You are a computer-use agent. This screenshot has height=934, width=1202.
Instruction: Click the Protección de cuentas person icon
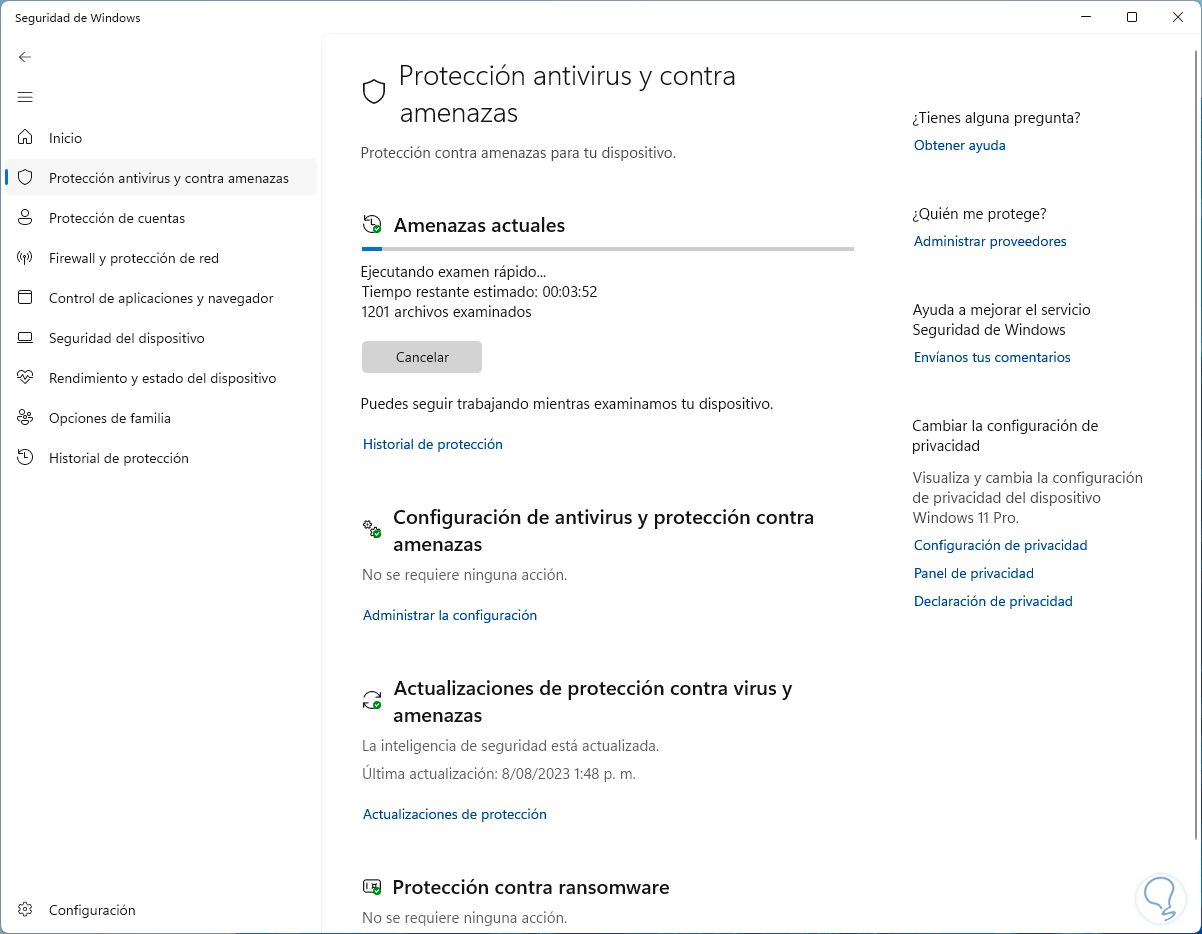(x=26, y=218)
